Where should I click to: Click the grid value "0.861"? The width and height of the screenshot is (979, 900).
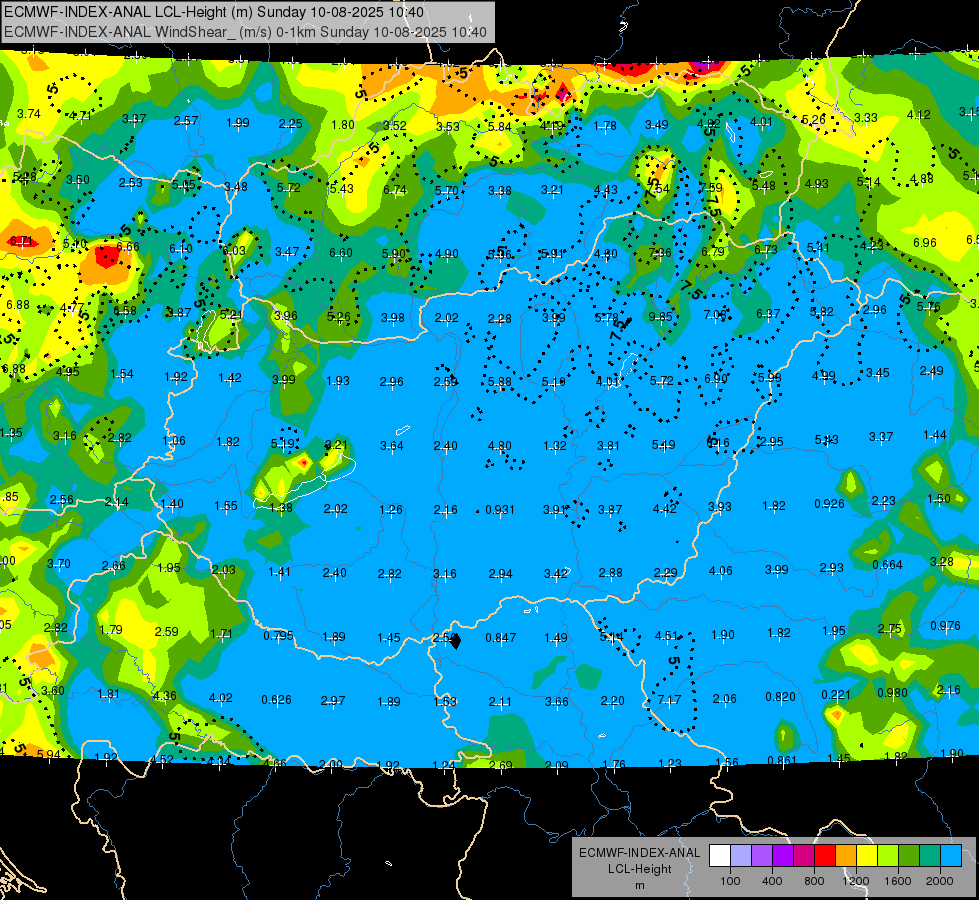click(x=782, y=760)
